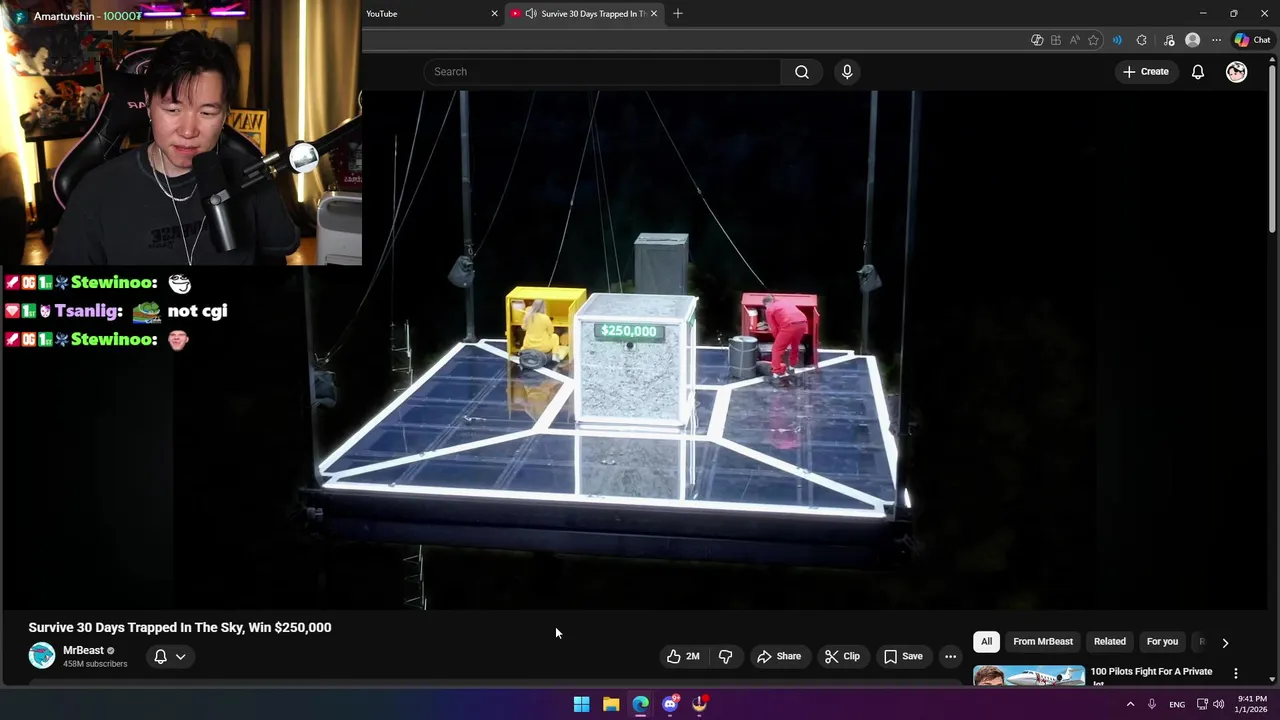Click the Copilot page icon in address bar
1280x720 pixels.
click(1037, 40)
